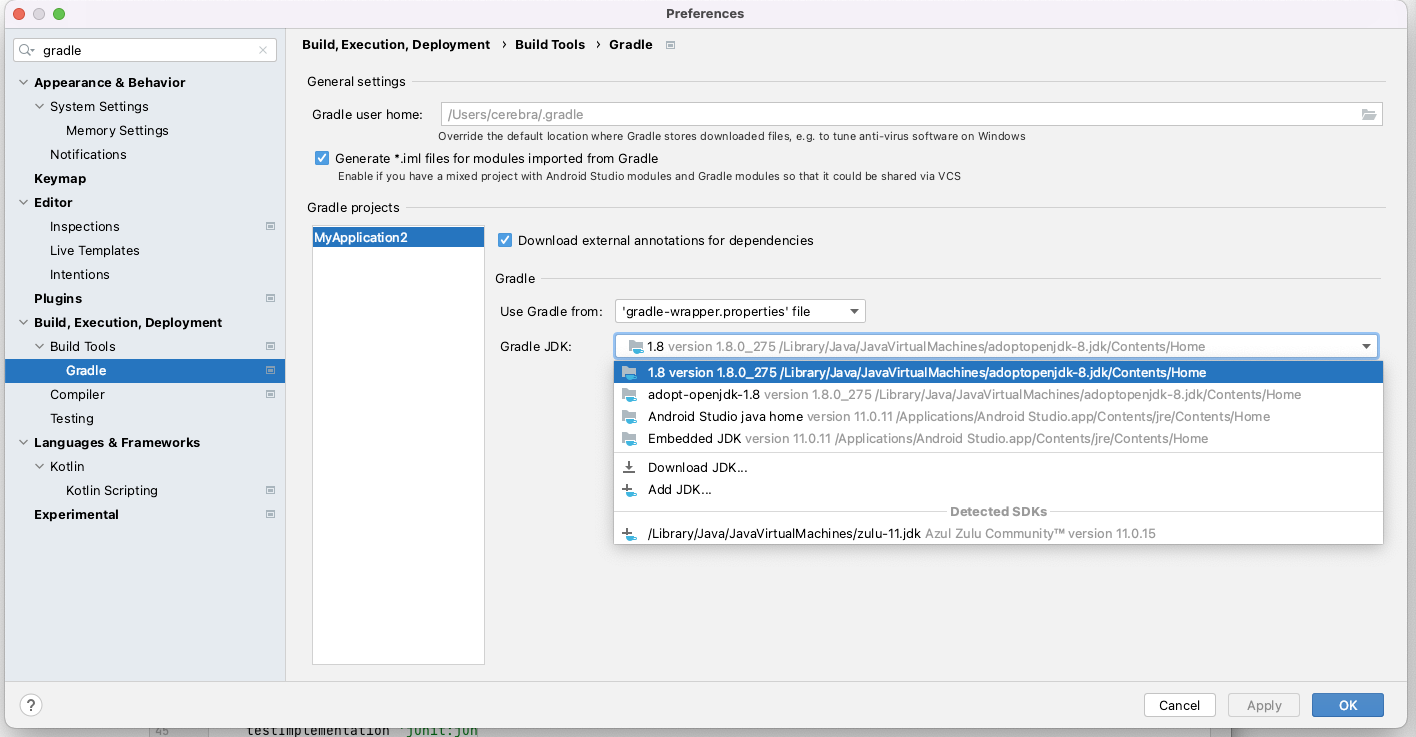Choose Embedded JDK version 11.0.11
Image resolution: width=1416 pixels, height=737 pixels.
coord(998,438)
